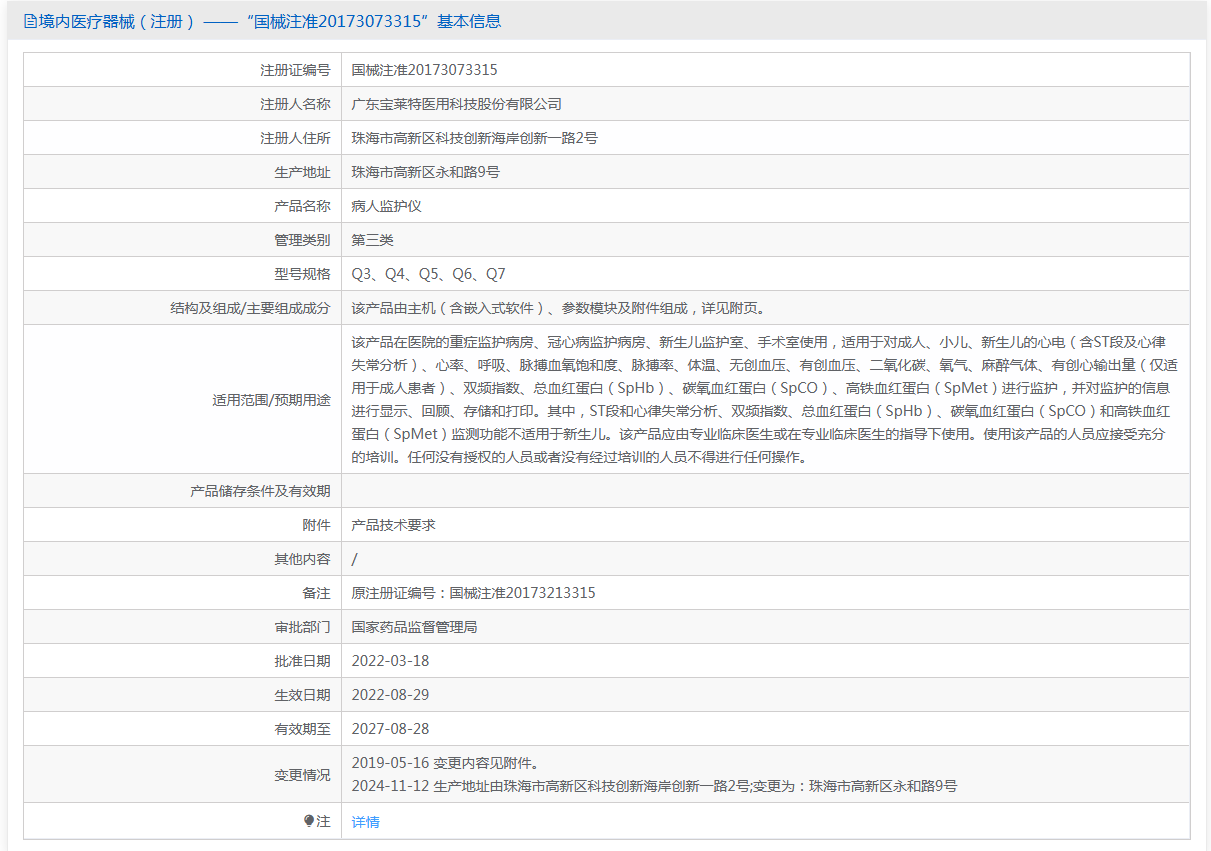1211x851 pixels.
Task: Click change entry 2019-05-16 变更内容见附件
Action: (446, 763)
